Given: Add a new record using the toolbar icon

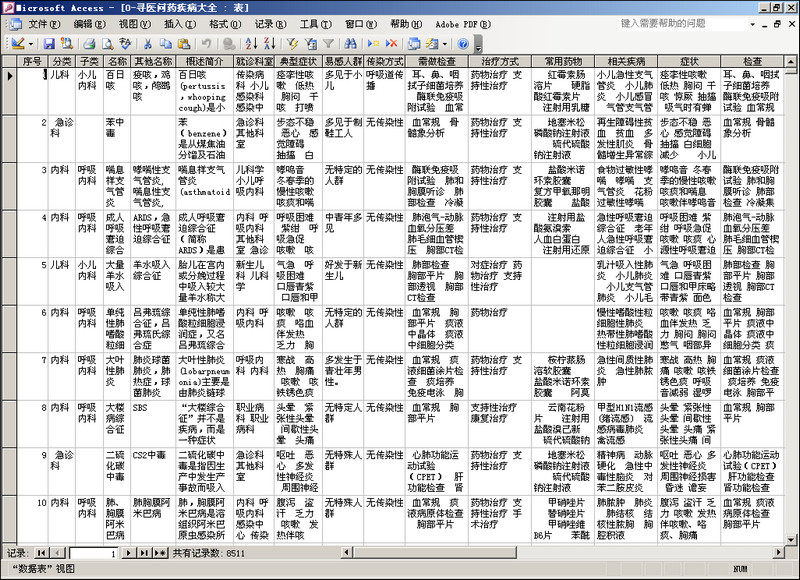Looking at the screenshot, I should pos(373,44).
